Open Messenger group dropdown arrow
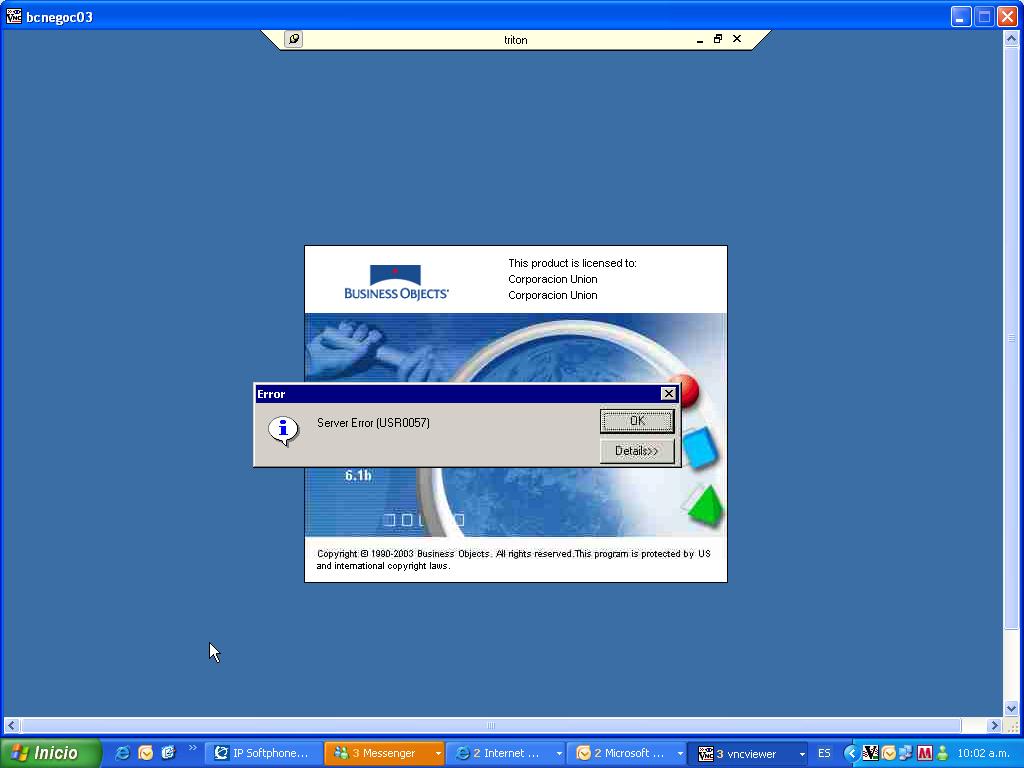The image size is (1024, 768). tap(438, 754)
